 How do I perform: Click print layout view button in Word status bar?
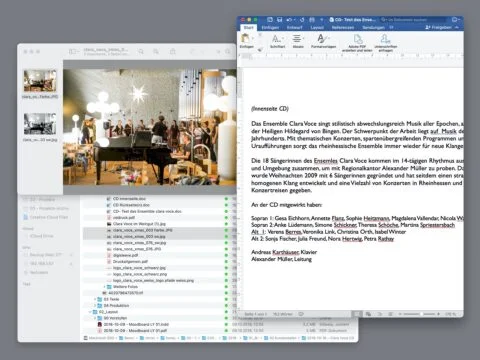pyautogui.click(x=357, y=314)
